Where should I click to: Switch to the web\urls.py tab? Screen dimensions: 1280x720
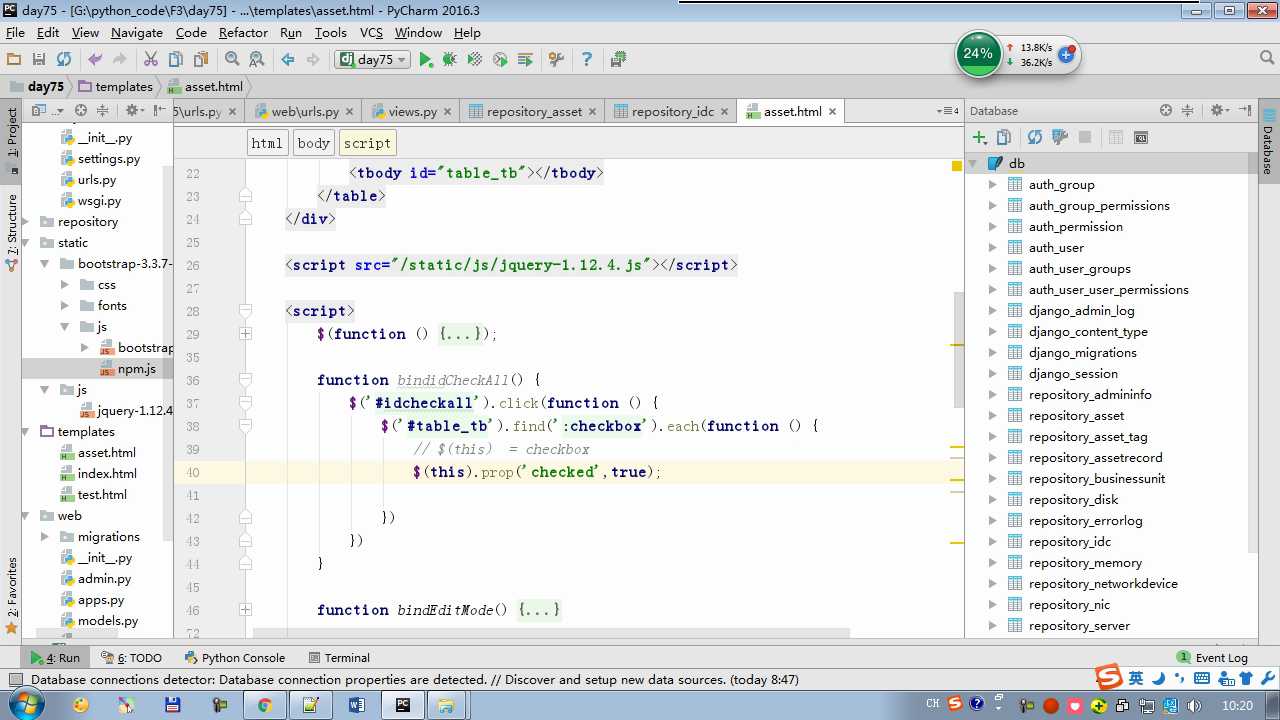tap(305, 112)
